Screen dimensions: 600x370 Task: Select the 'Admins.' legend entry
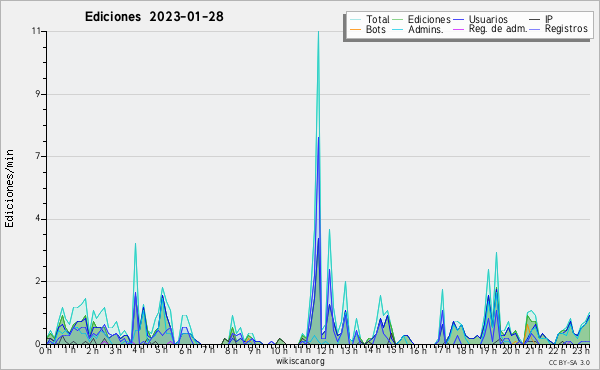[426, 29]
